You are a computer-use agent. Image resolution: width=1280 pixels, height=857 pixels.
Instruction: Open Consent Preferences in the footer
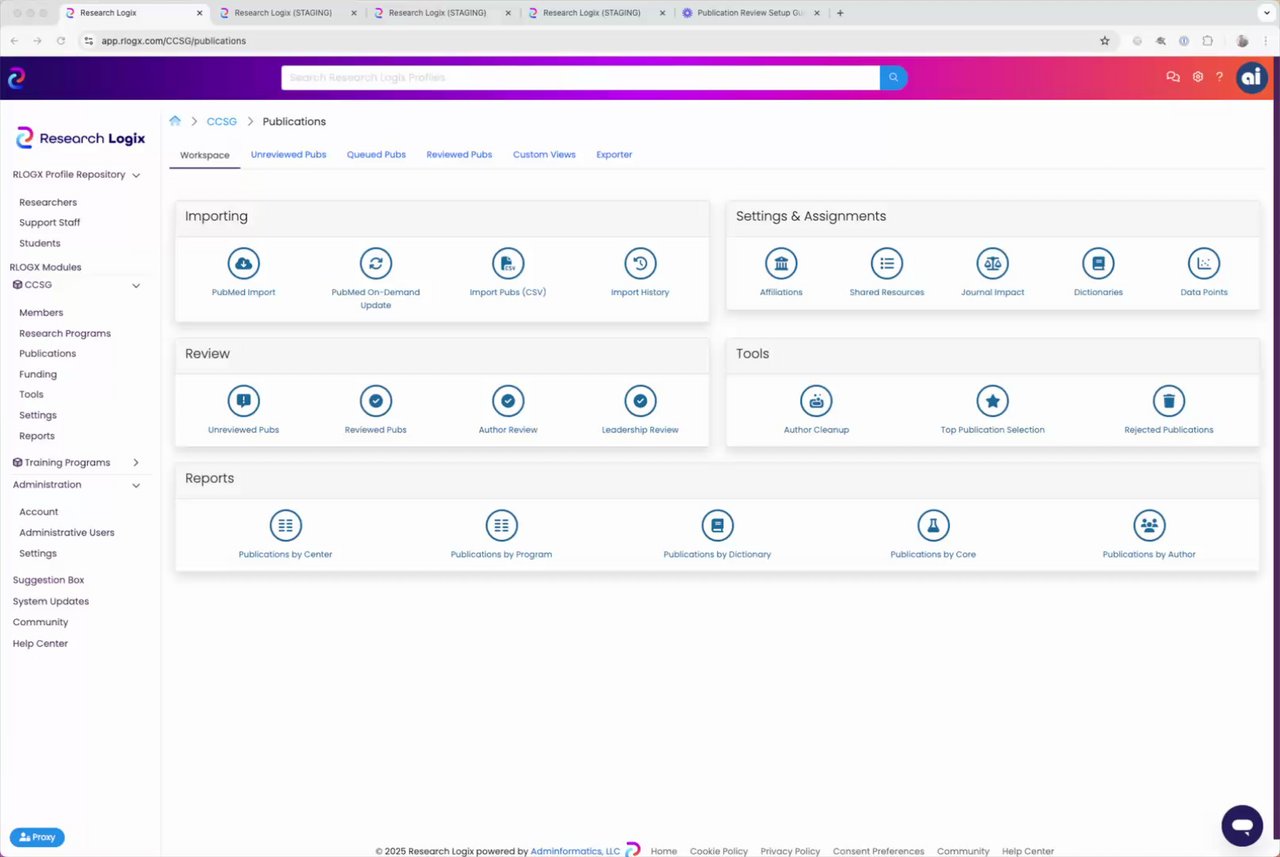[878, 851]
